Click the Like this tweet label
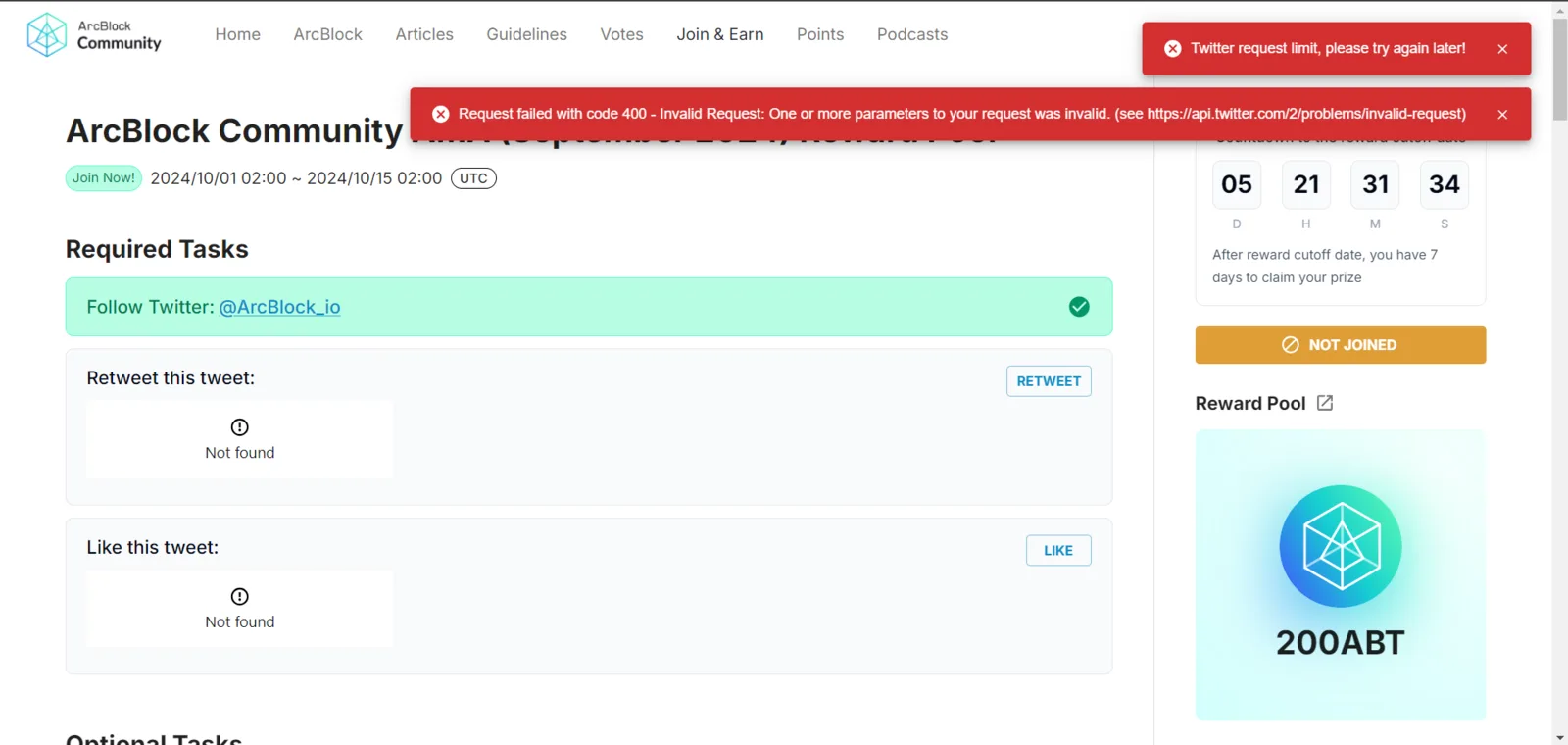The width and height of the screenshot is (1568, 745). click(153, 548)
